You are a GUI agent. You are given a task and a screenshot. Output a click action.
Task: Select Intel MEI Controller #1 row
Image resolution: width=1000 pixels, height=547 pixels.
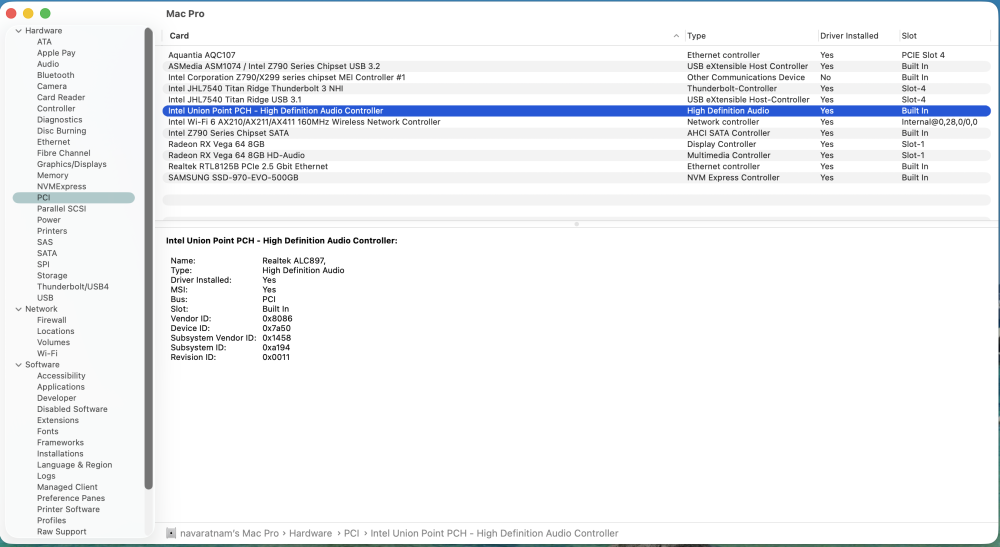pyautogui.click(x=577, y=78)
